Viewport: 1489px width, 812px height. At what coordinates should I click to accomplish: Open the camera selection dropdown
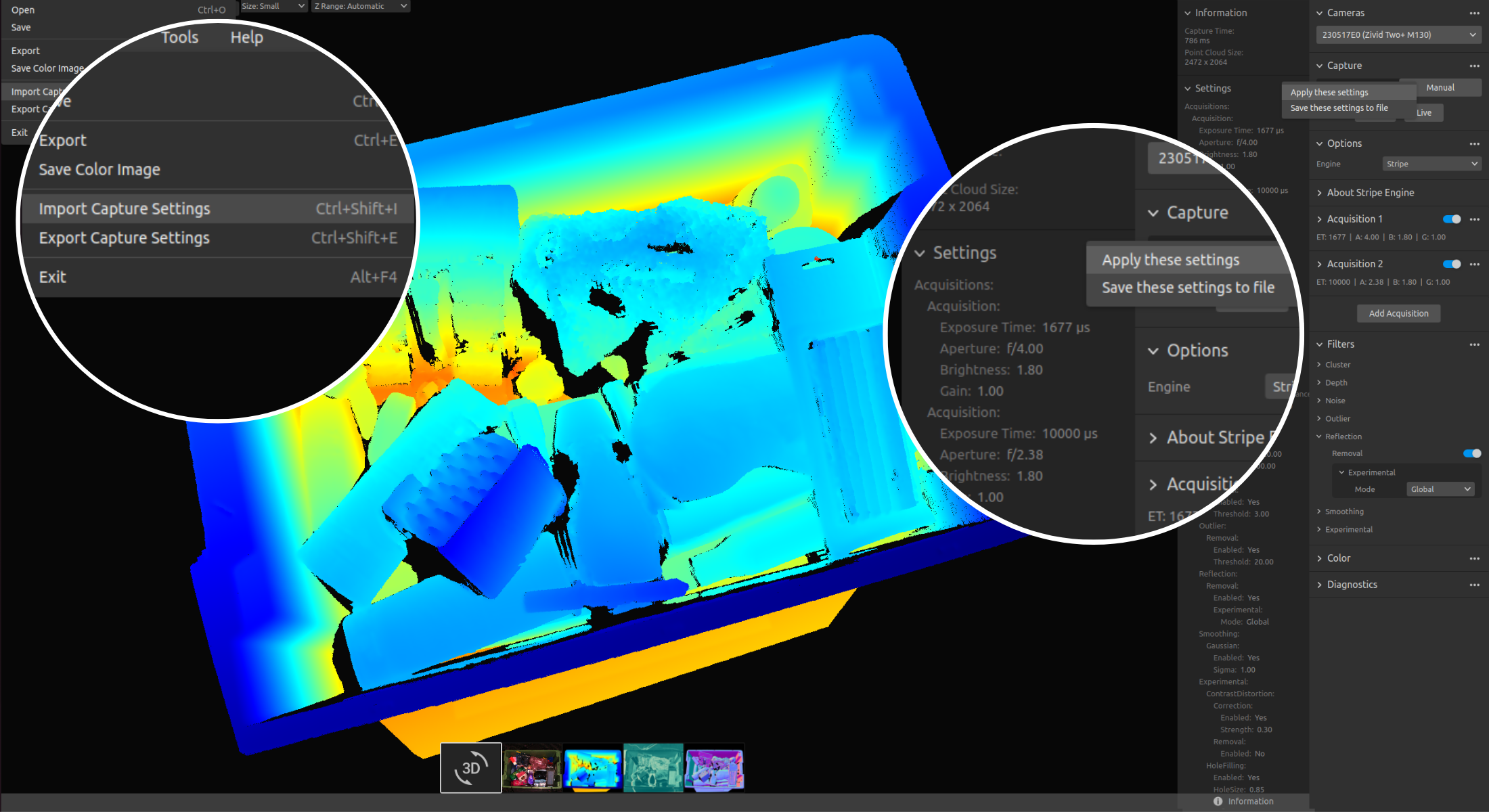1398,35
